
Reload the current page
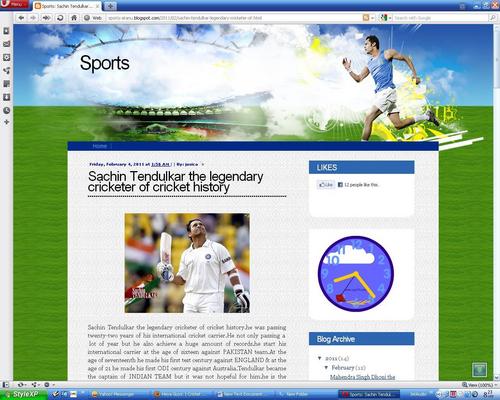tap(60, 18)
